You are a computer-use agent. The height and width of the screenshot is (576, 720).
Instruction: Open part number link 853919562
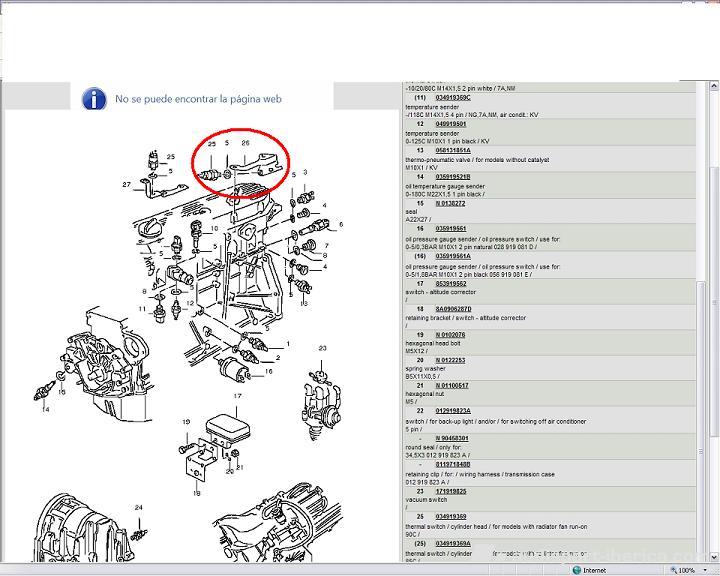coord(450,283)
